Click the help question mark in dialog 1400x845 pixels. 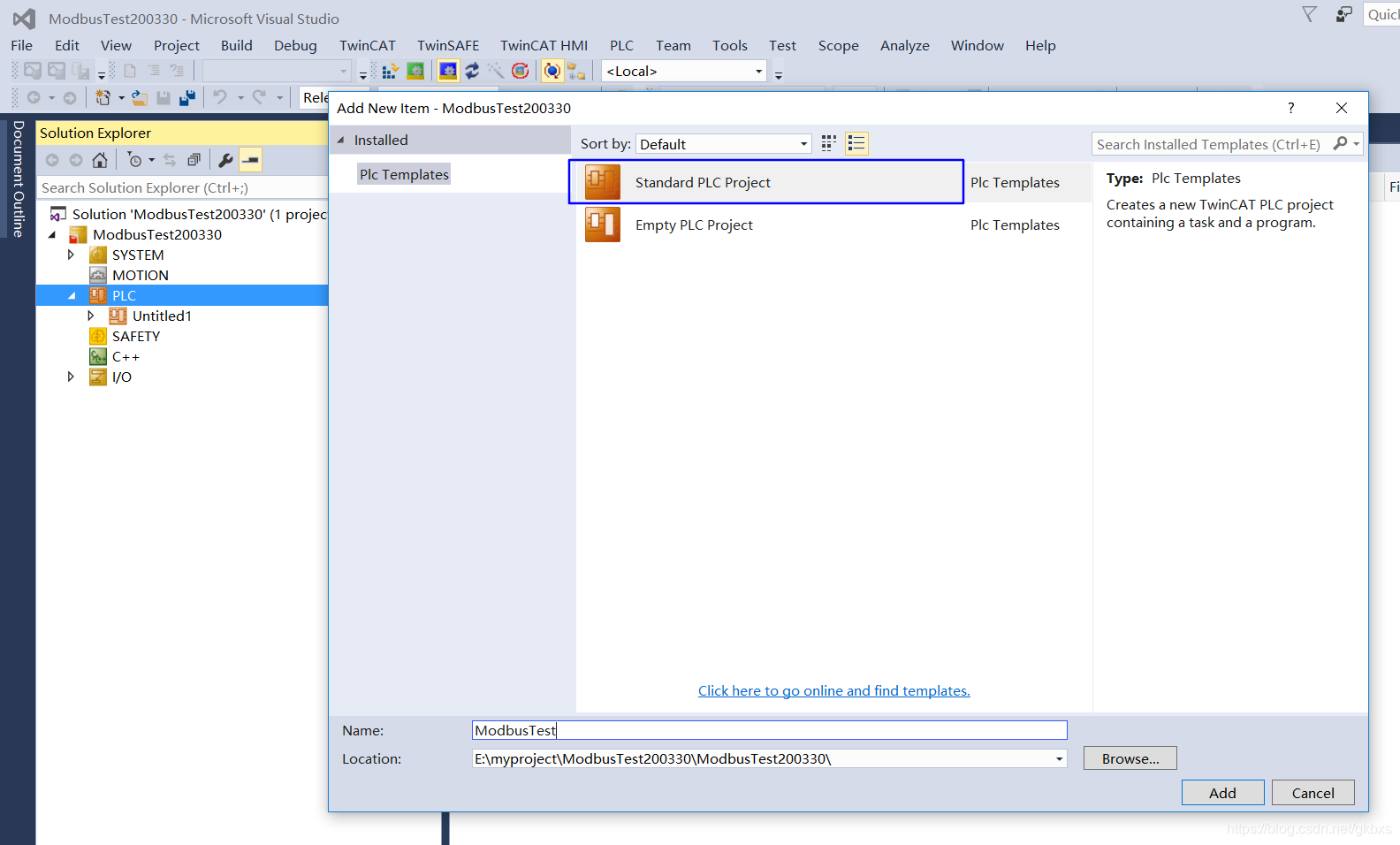(1291, 108)
